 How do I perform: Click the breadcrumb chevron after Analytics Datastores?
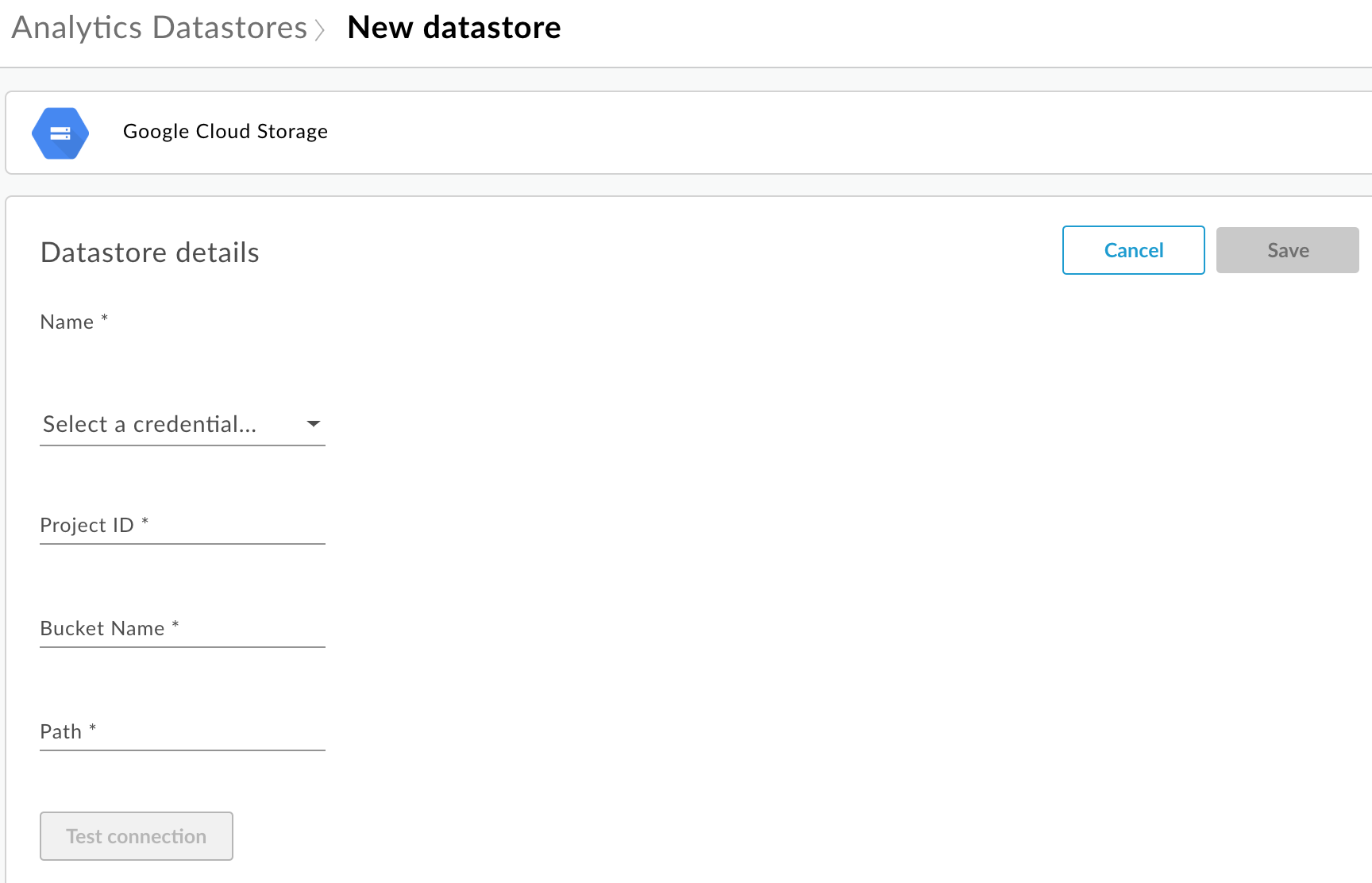coord(320,30)
